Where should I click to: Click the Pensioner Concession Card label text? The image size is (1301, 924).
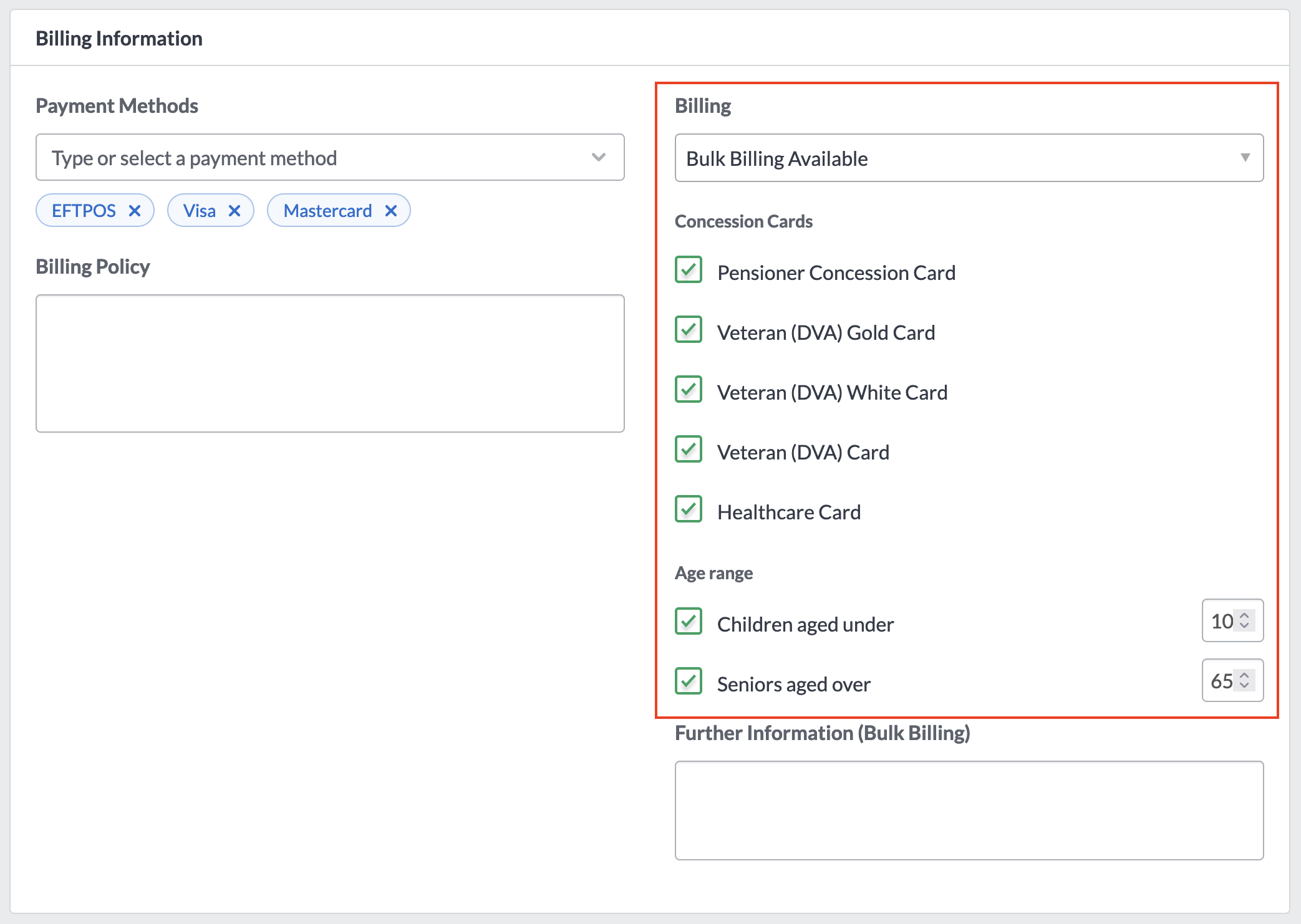(836, 273)
